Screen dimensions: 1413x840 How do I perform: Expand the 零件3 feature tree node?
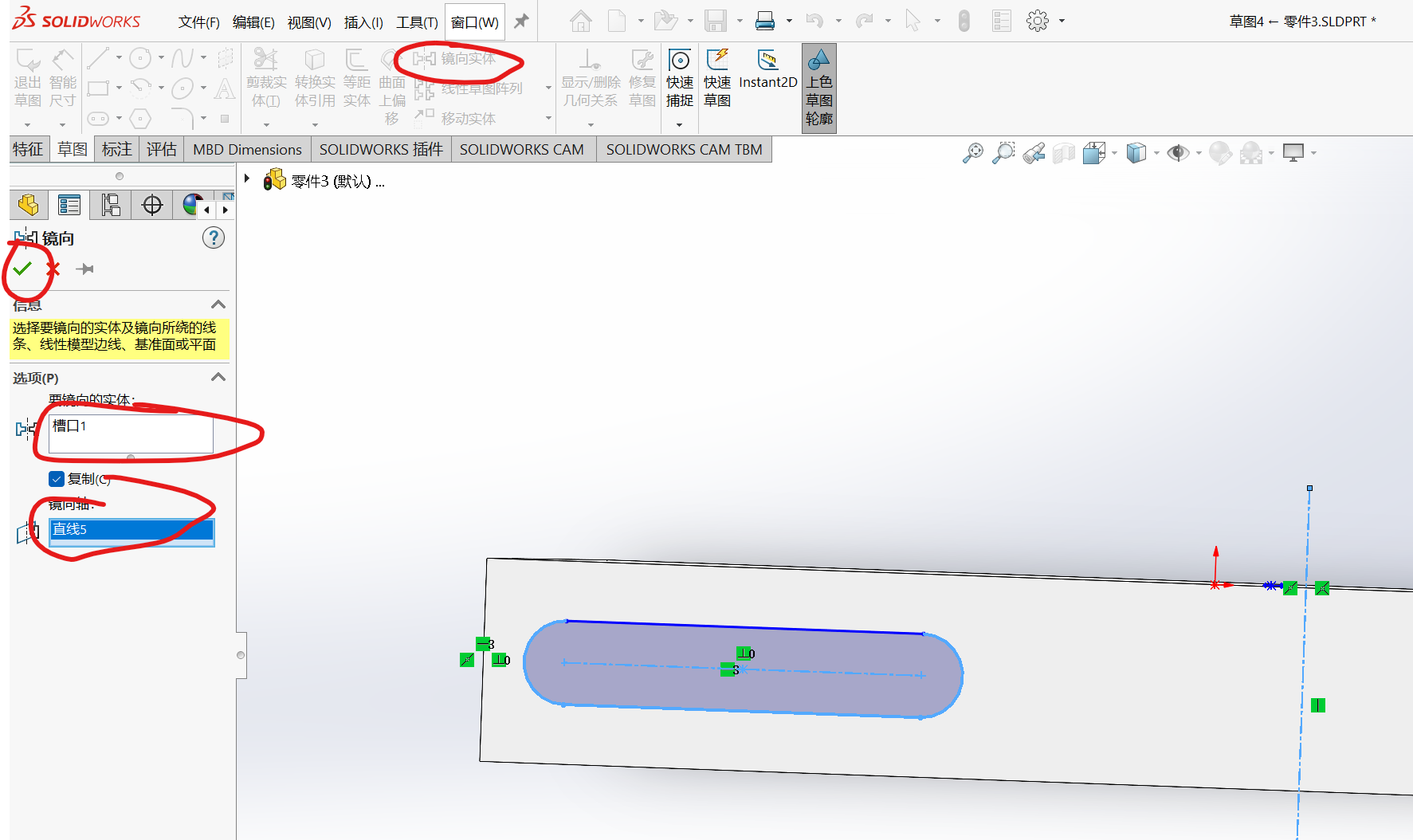pos(247,179)
